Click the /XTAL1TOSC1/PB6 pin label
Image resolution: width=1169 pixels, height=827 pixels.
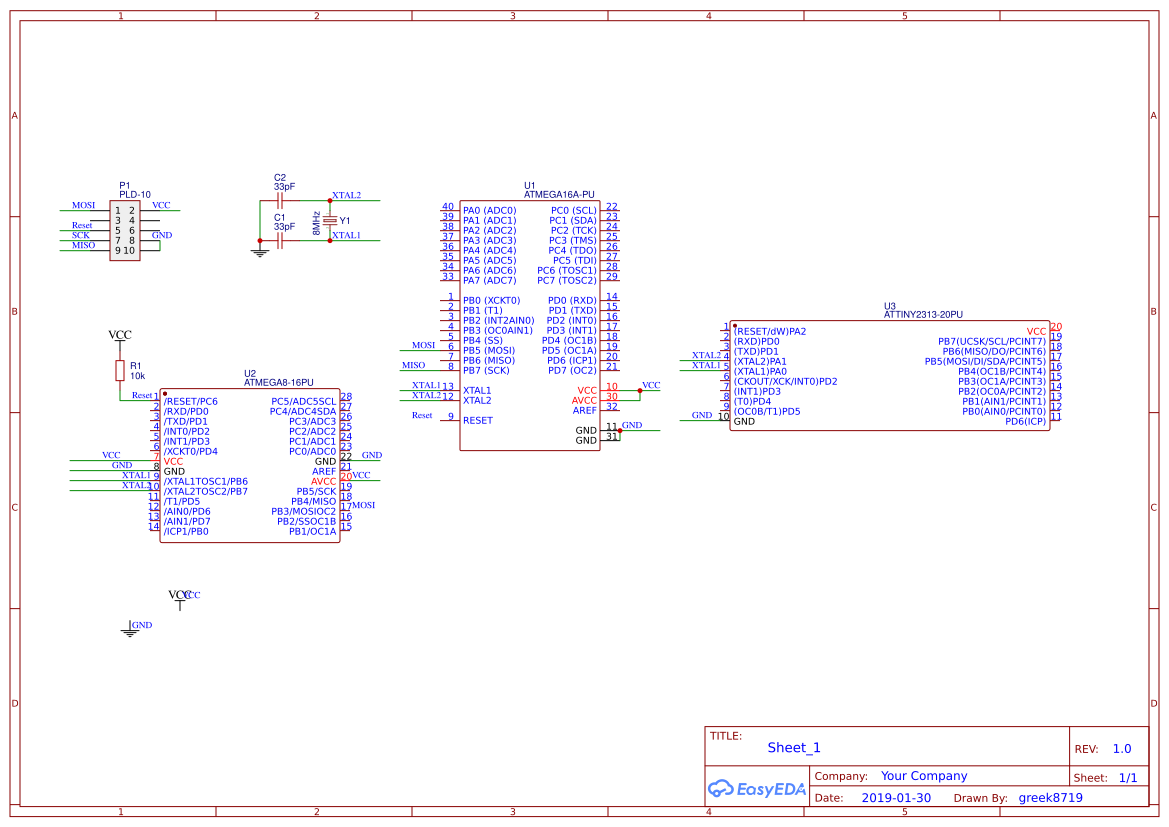coord(205,482)
